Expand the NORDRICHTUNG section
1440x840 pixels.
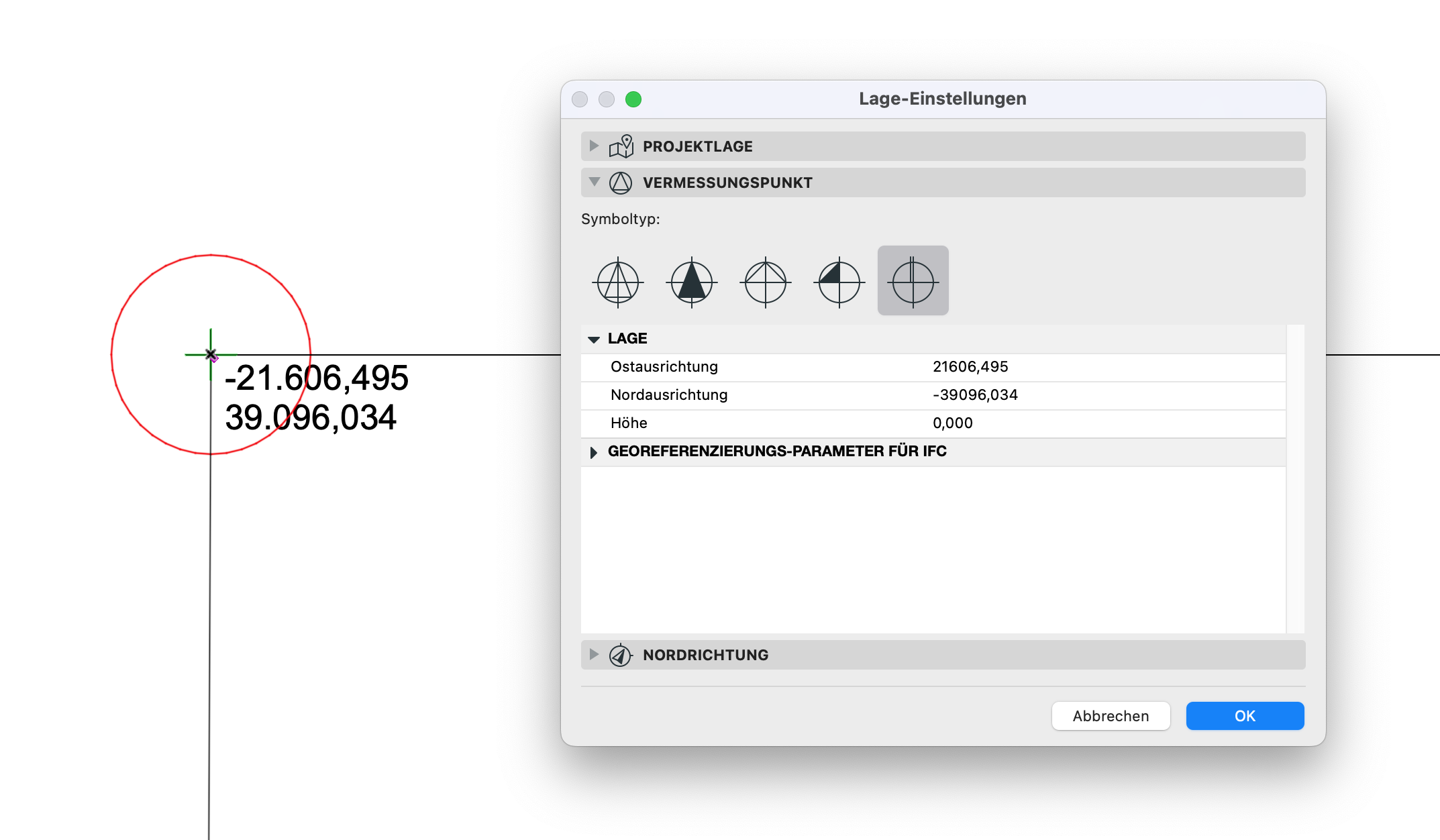pos(594,654)
